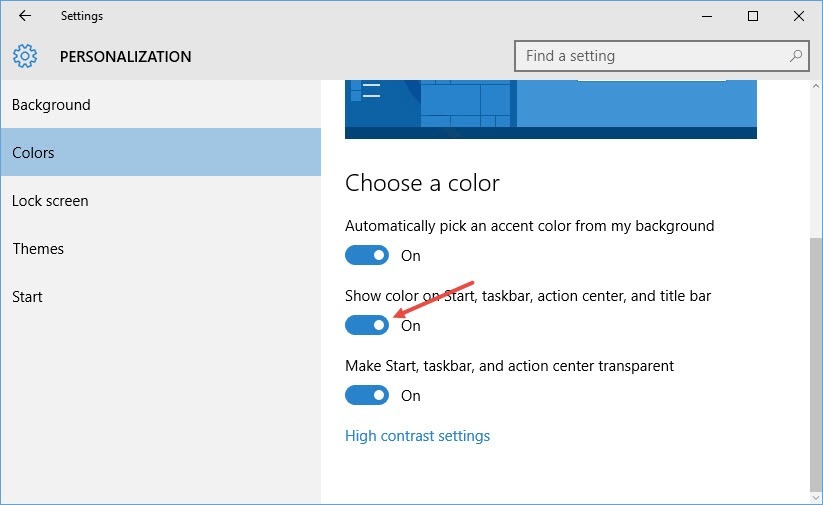Close the Settings window

click(x=799, y=16)
